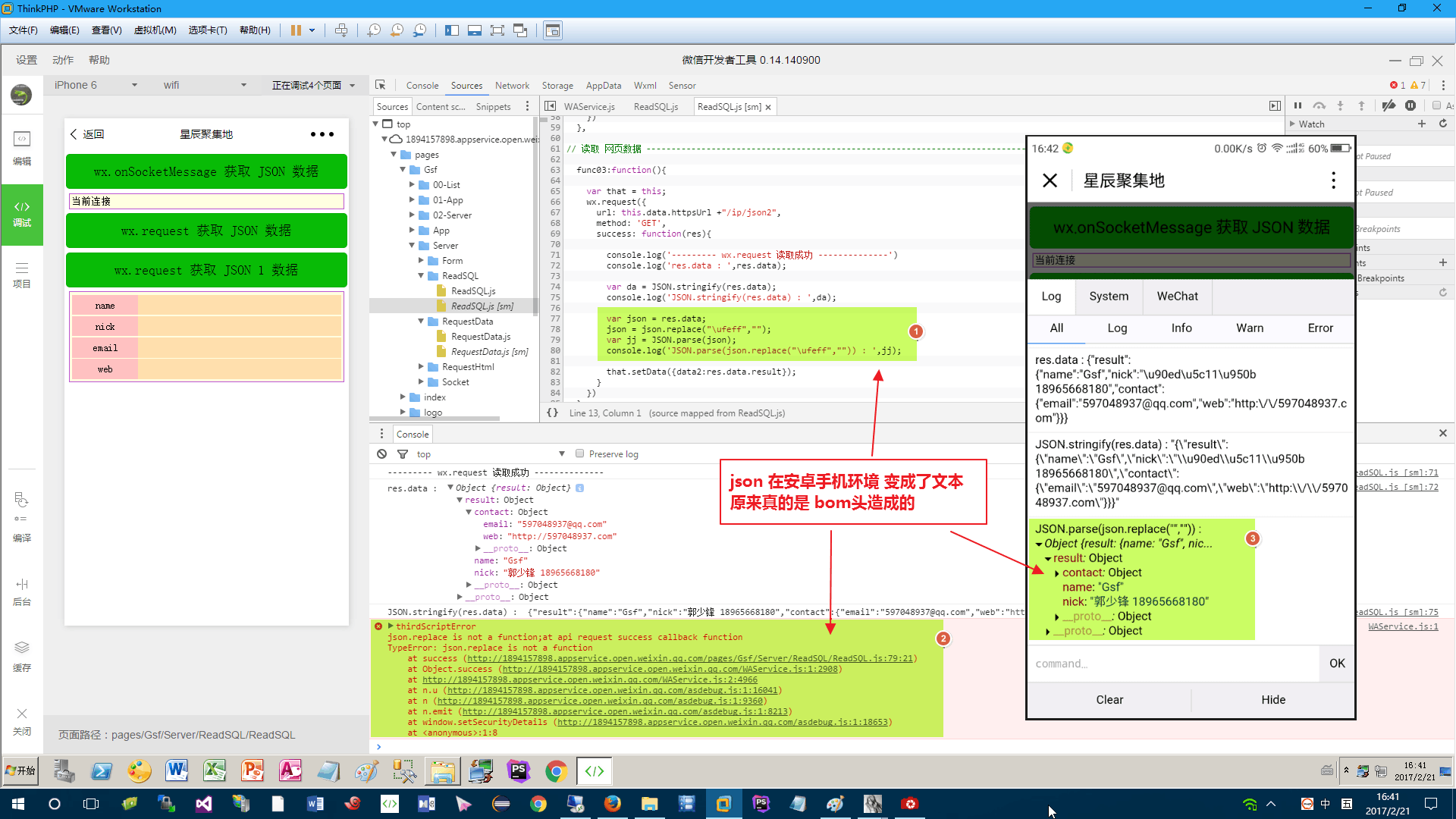Click wx.request 获取 JSON 1 数据 button
1456x819 pixels.
(206, 270)
